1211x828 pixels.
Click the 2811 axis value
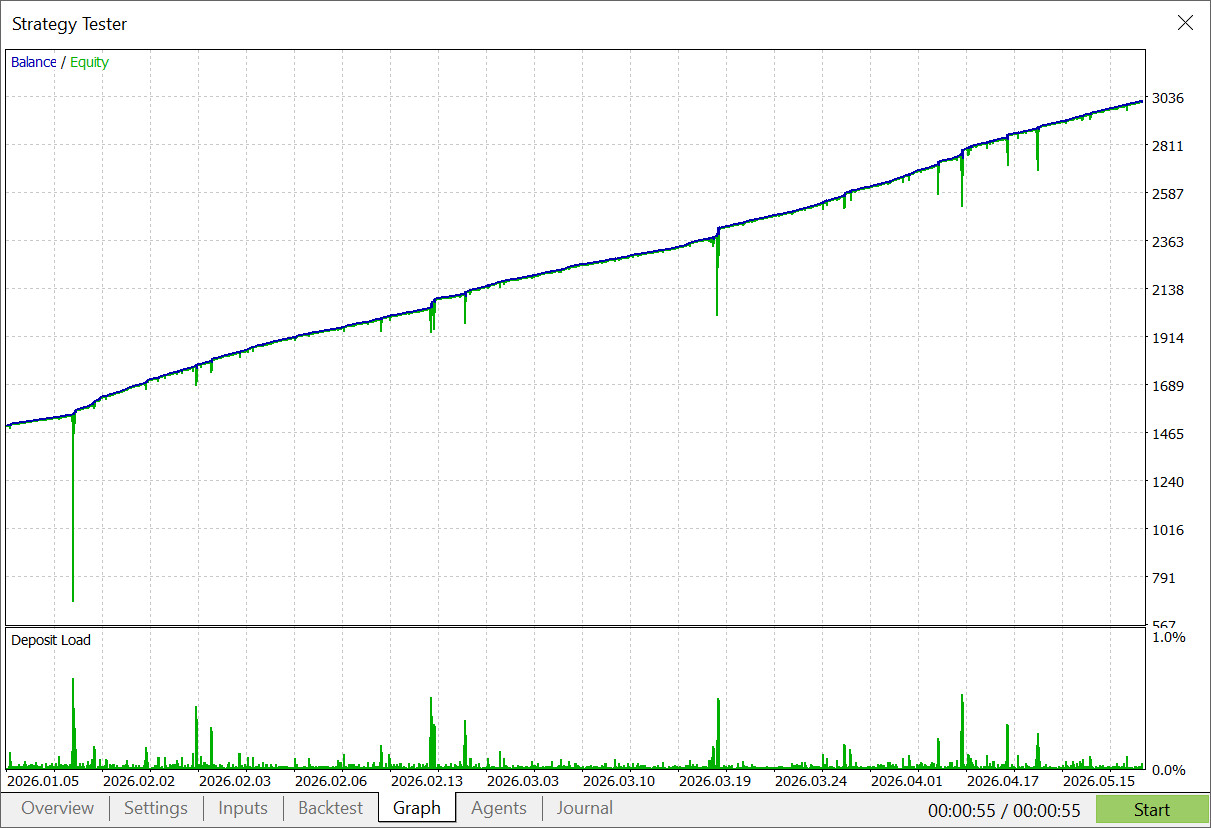coord(1168,146)
